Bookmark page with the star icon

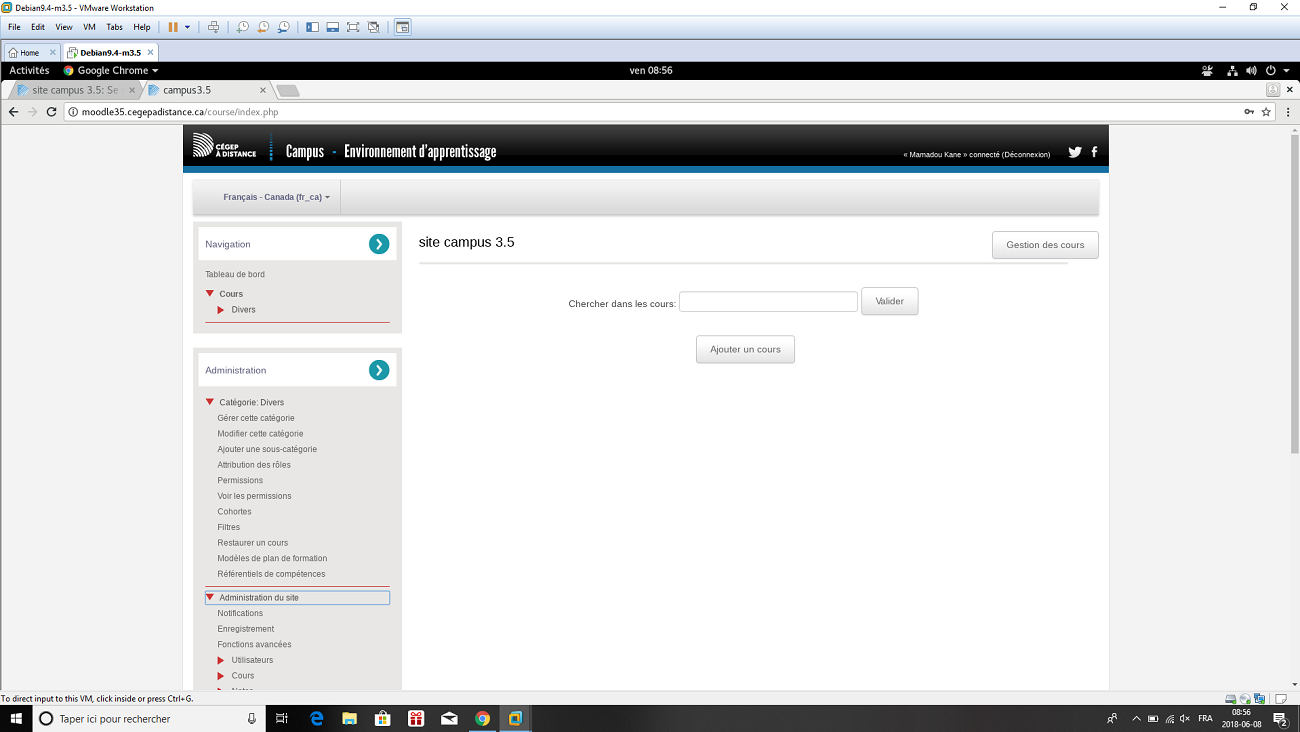(1266, 112)
